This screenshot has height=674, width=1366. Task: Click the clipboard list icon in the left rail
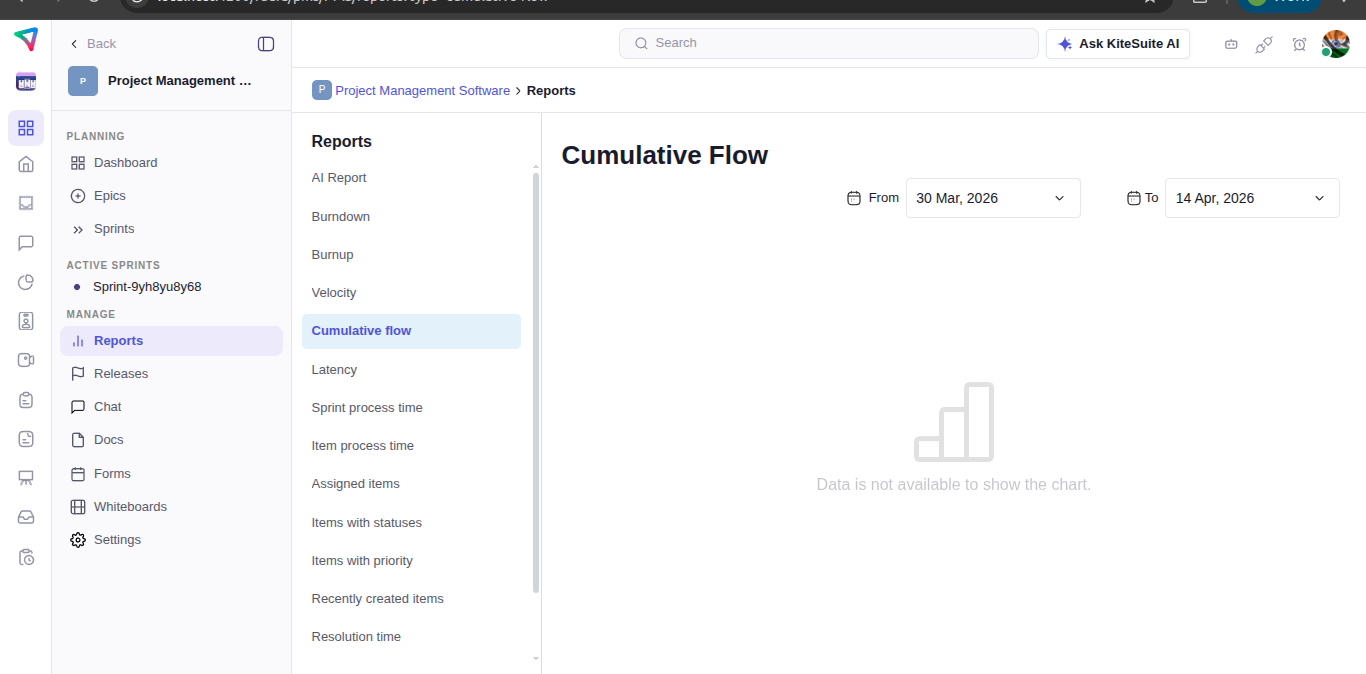26,400
